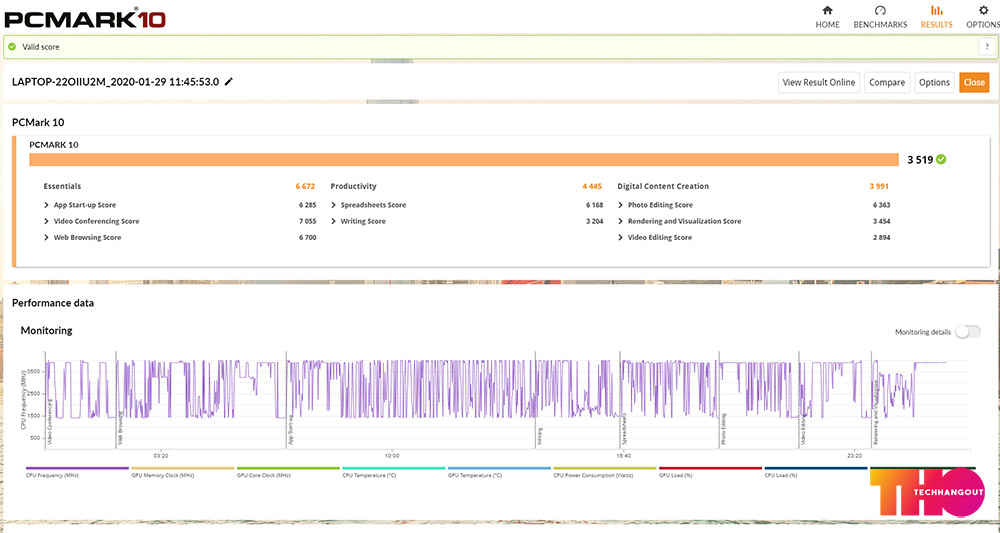Click Web Browsing score value 6 700
Viewport: 1000px width, 533px height.
coord(307,237)
